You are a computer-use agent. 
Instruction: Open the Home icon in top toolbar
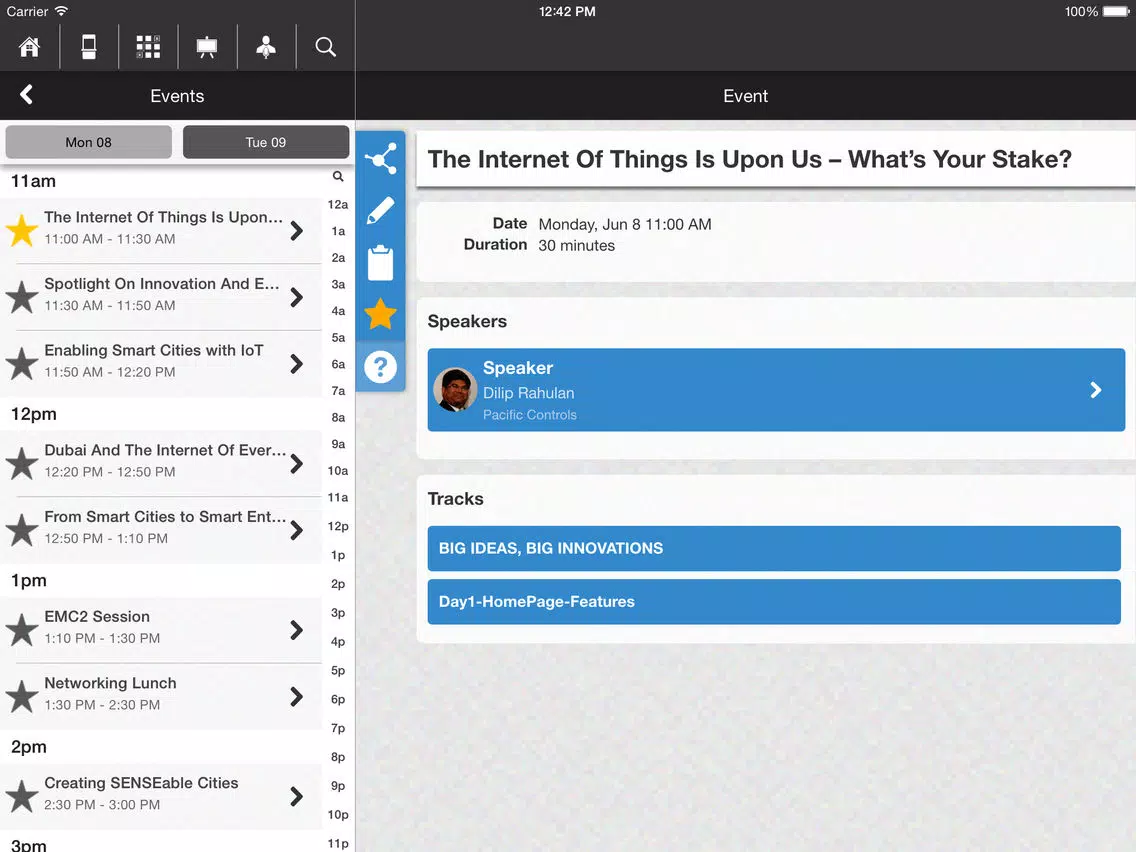(x=30, y=47)
